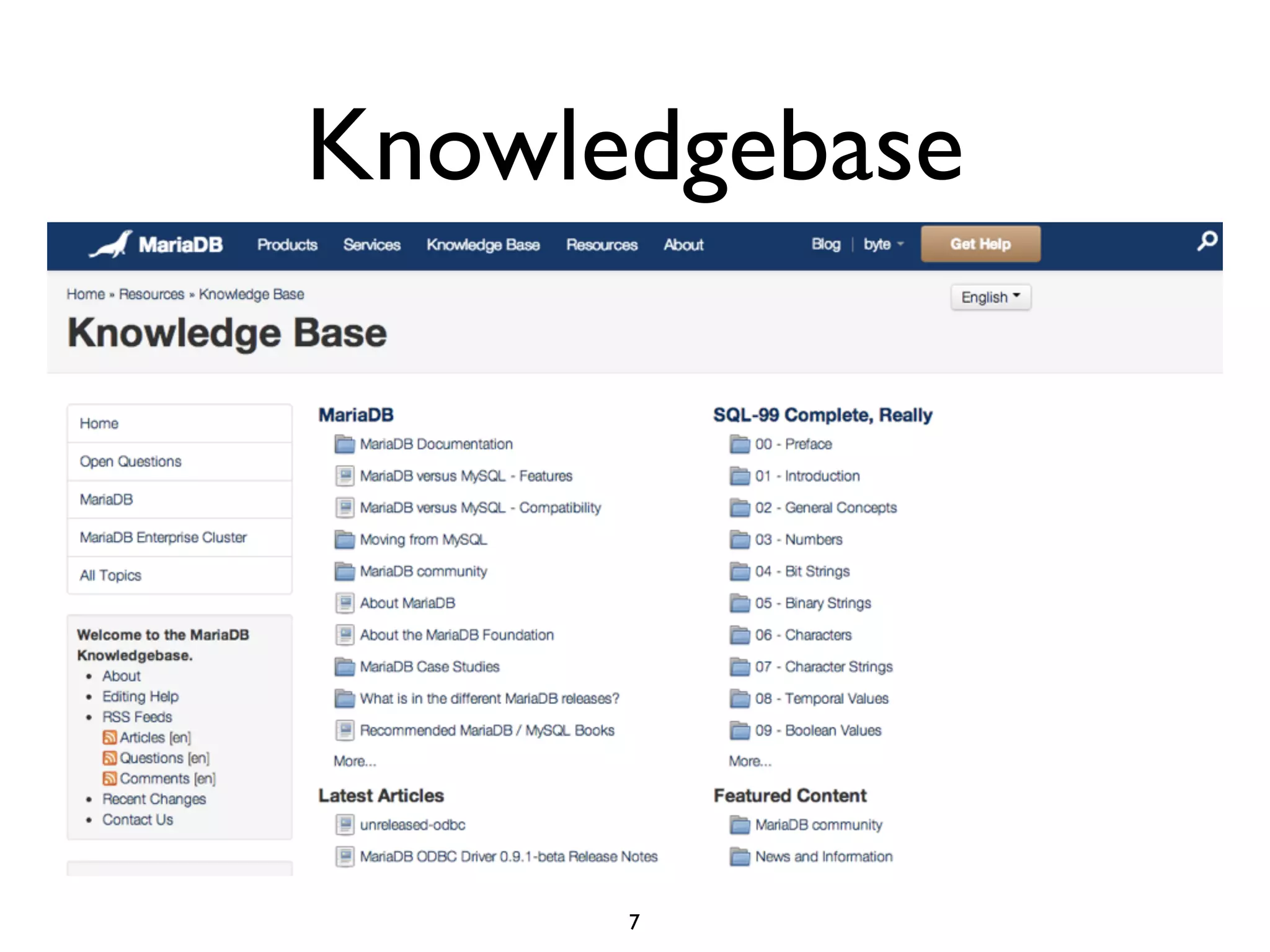This screenshot has height=952, width=1270.
Task: Show More... under SQL-99 Complete, Really
Action: (x=750, y=761)
